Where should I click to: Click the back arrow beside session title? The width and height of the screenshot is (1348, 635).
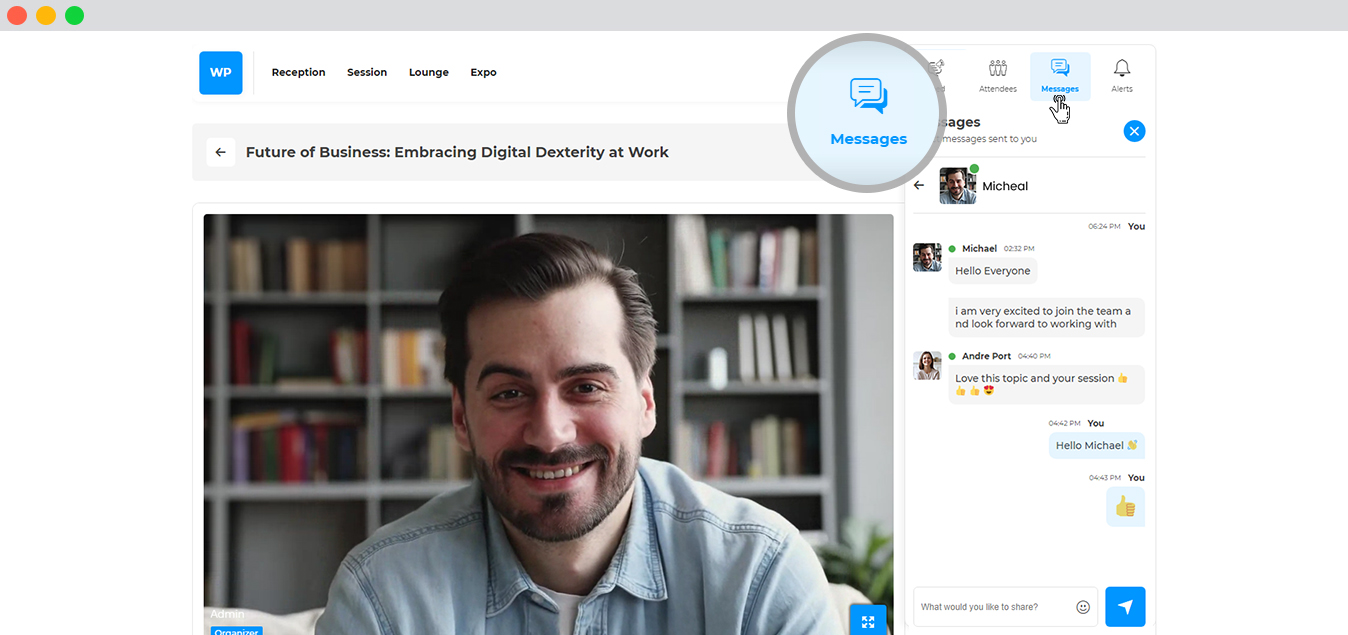[221, 152]
